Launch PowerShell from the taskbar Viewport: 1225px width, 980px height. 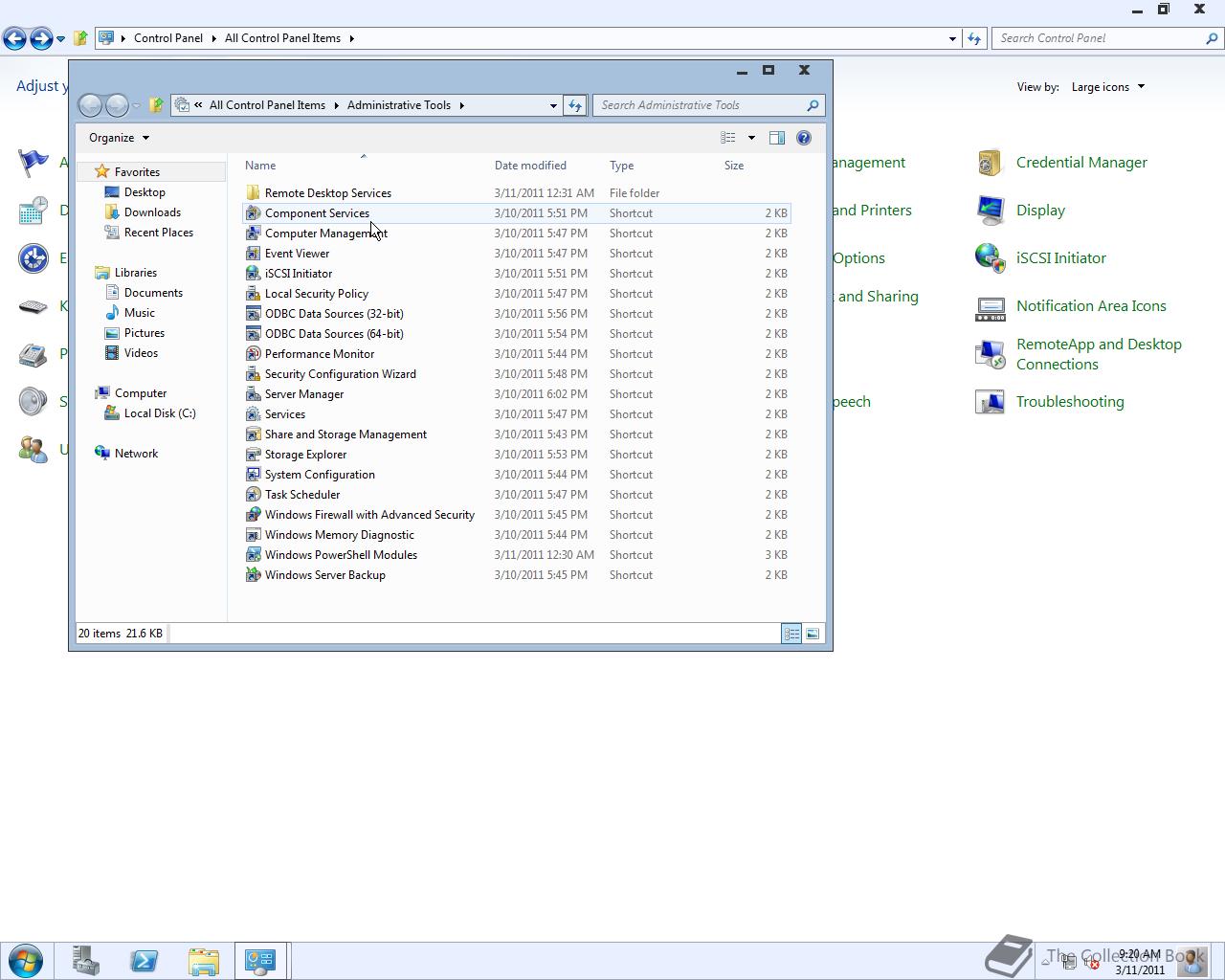click(x=145, y=961)
